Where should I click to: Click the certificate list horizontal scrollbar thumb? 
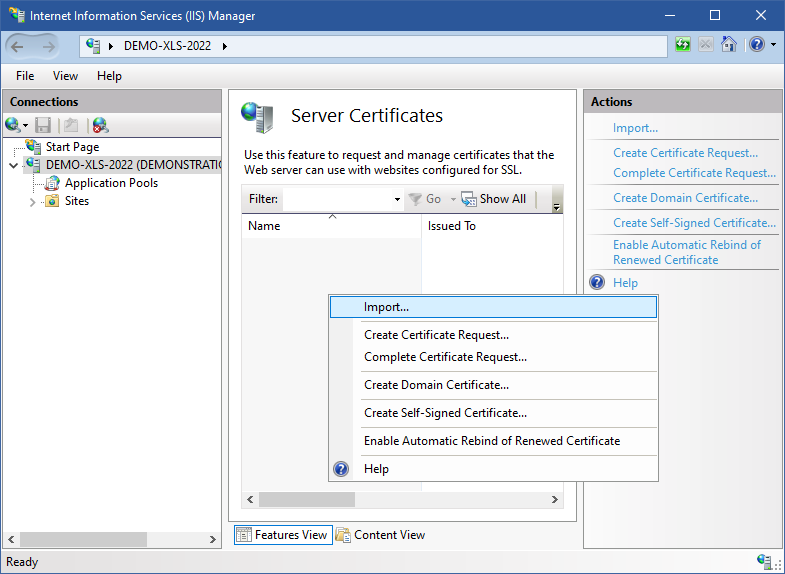click(307, 499)
